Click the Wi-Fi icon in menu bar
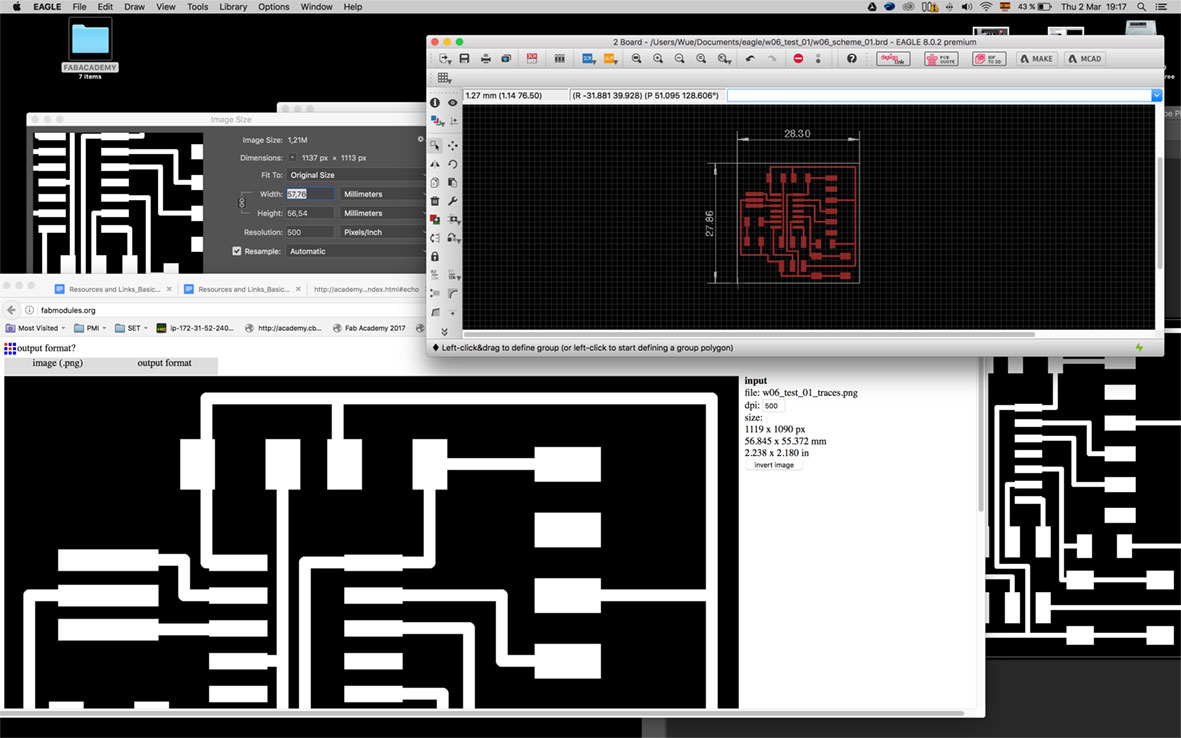 [986, 7]
